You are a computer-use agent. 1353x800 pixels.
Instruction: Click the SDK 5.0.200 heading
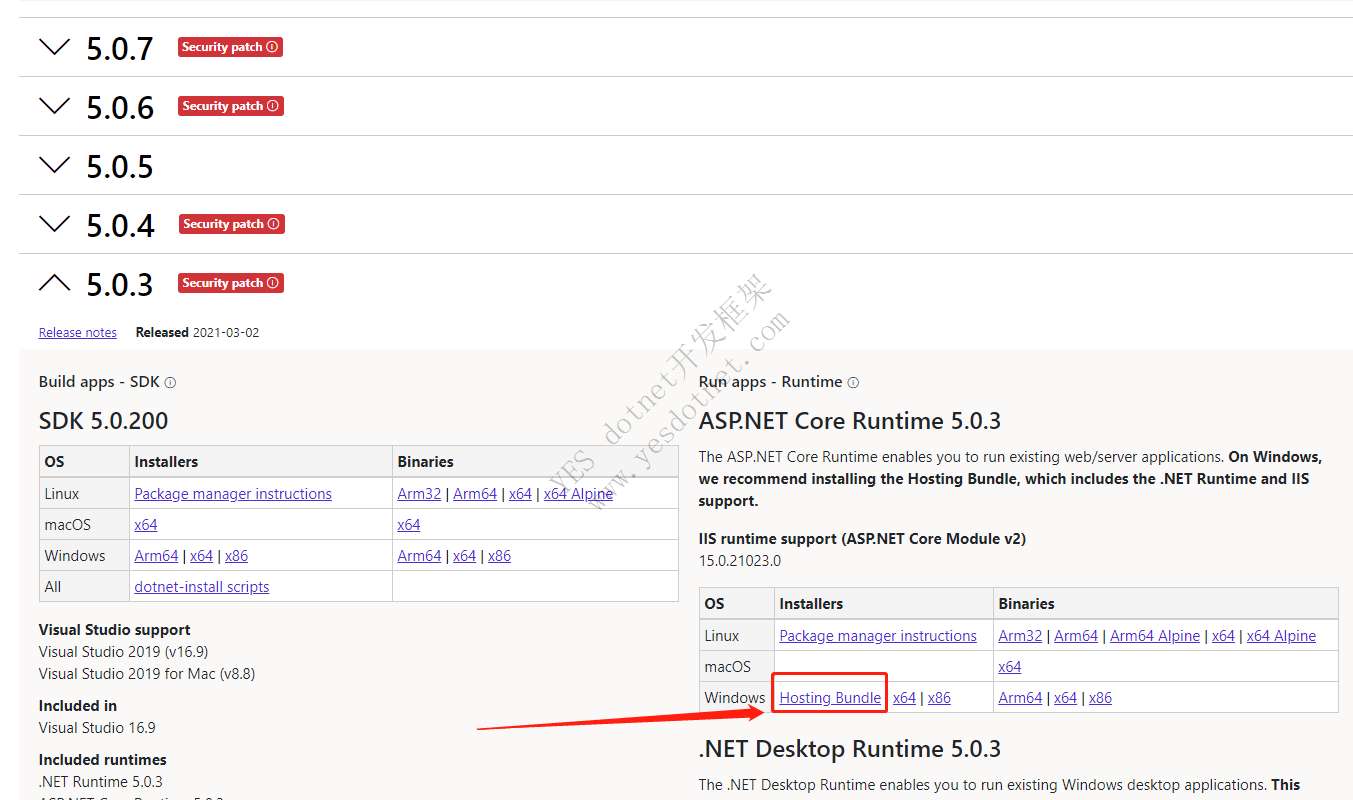click(x=104, y=421)
